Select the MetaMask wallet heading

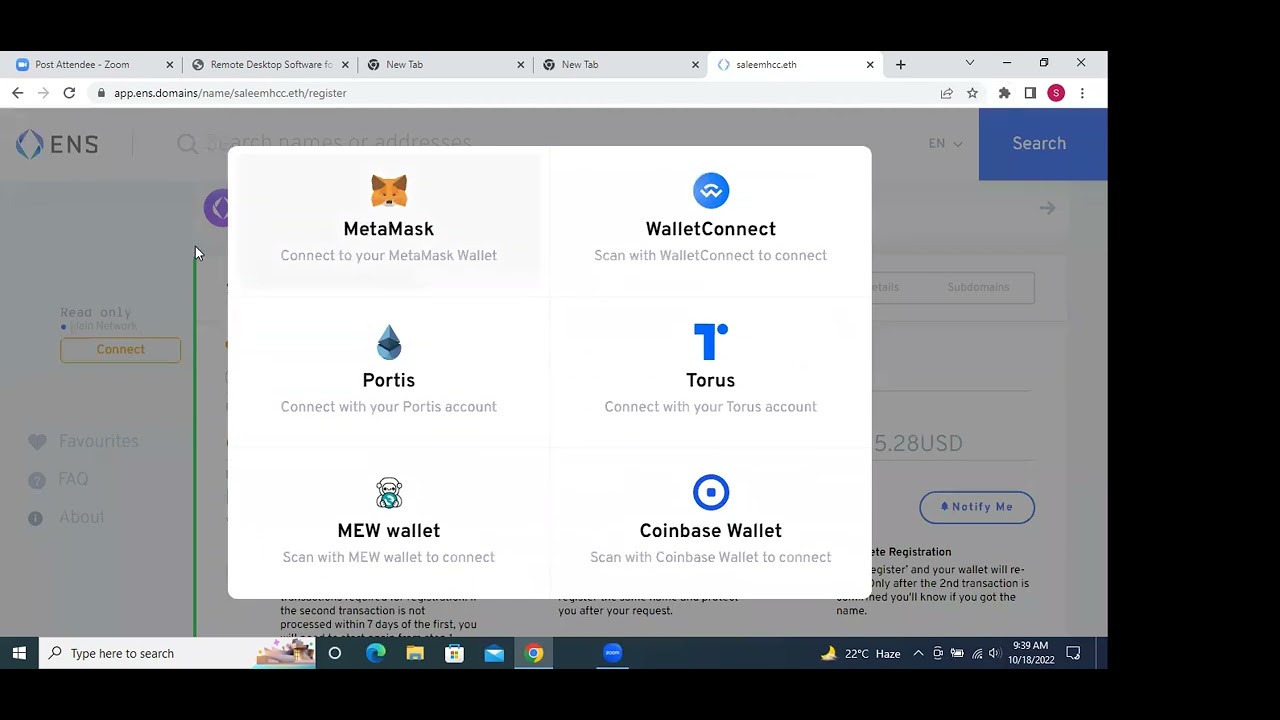tap(389, 229)
